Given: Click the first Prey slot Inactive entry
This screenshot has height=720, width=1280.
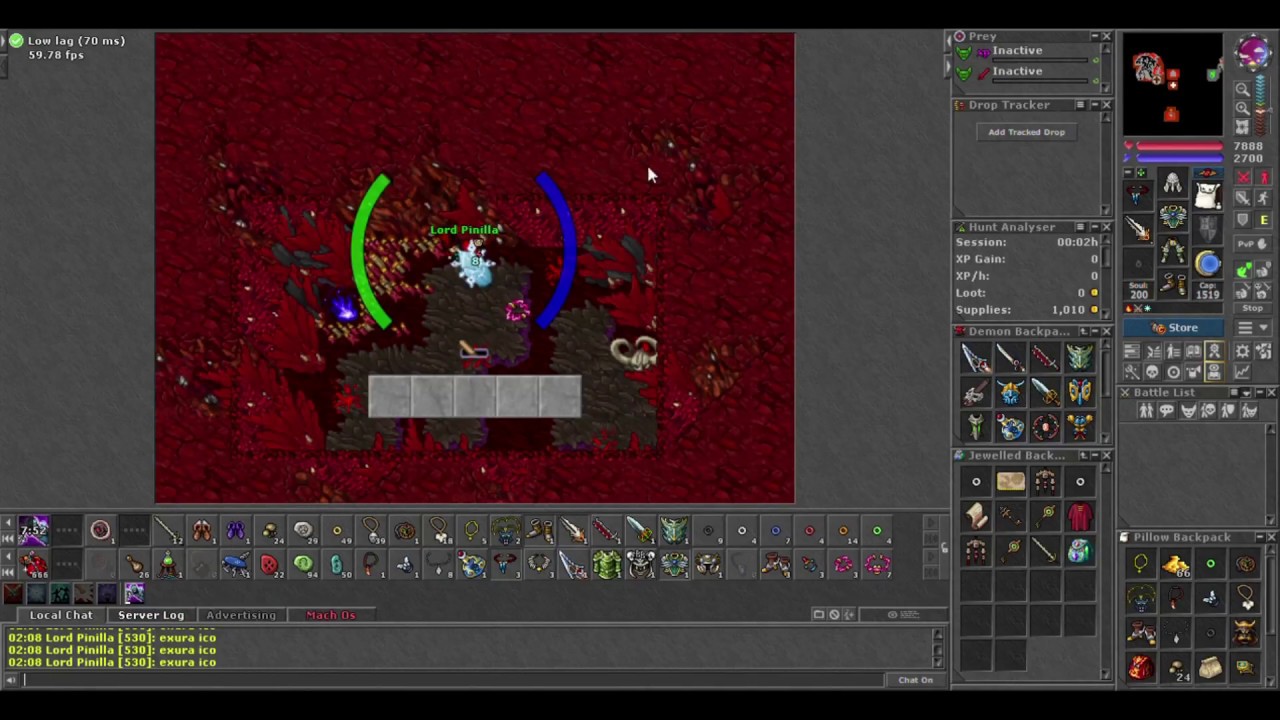Looking at the screenshot, I should click(1017, 50).
